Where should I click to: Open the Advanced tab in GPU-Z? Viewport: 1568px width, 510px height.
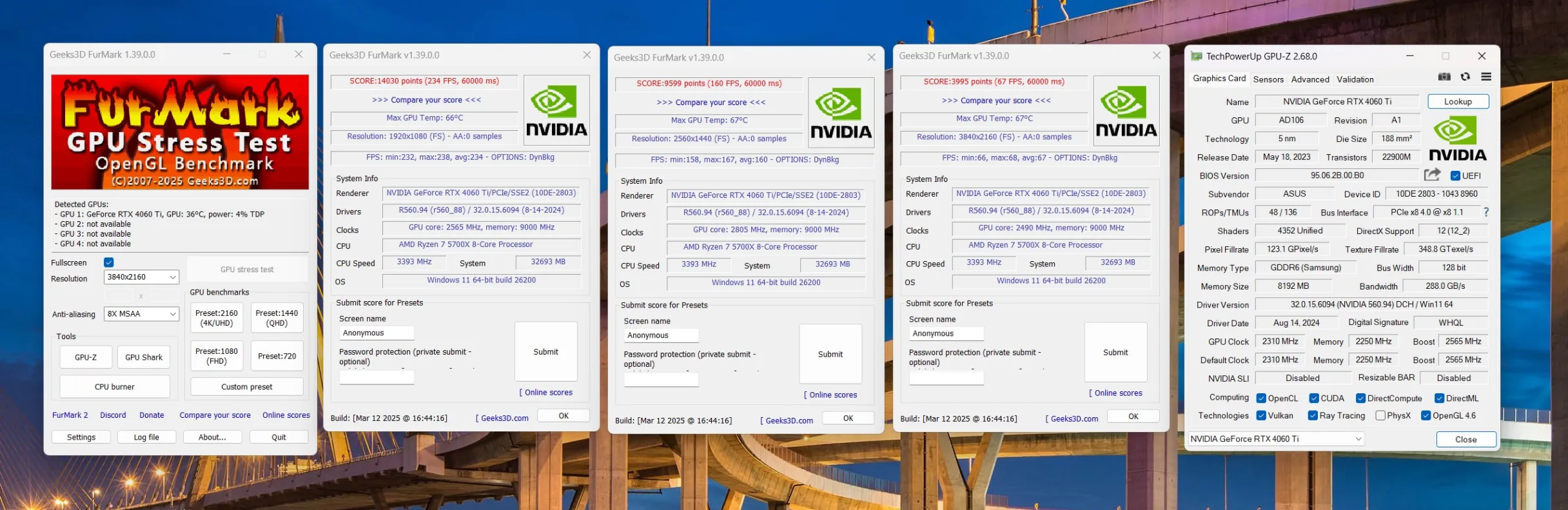click(1309, 79)
